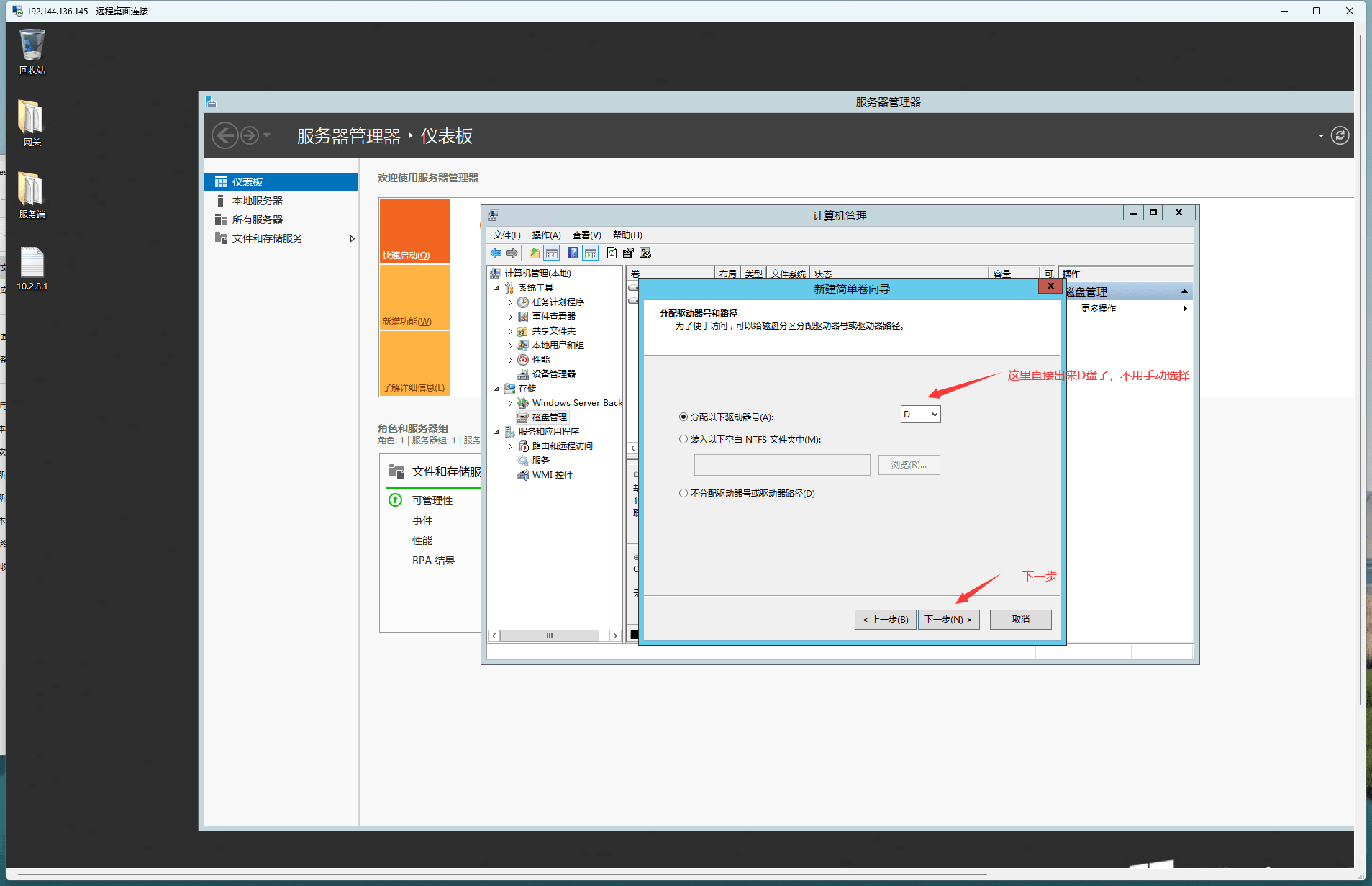Click the 下一步(N) button
The height and width of the screenshot is (886, 1372).
coord(948,620)
